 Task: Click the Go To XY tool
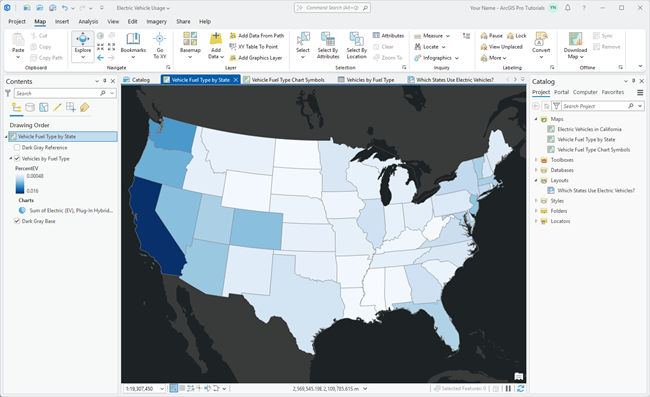160,46
